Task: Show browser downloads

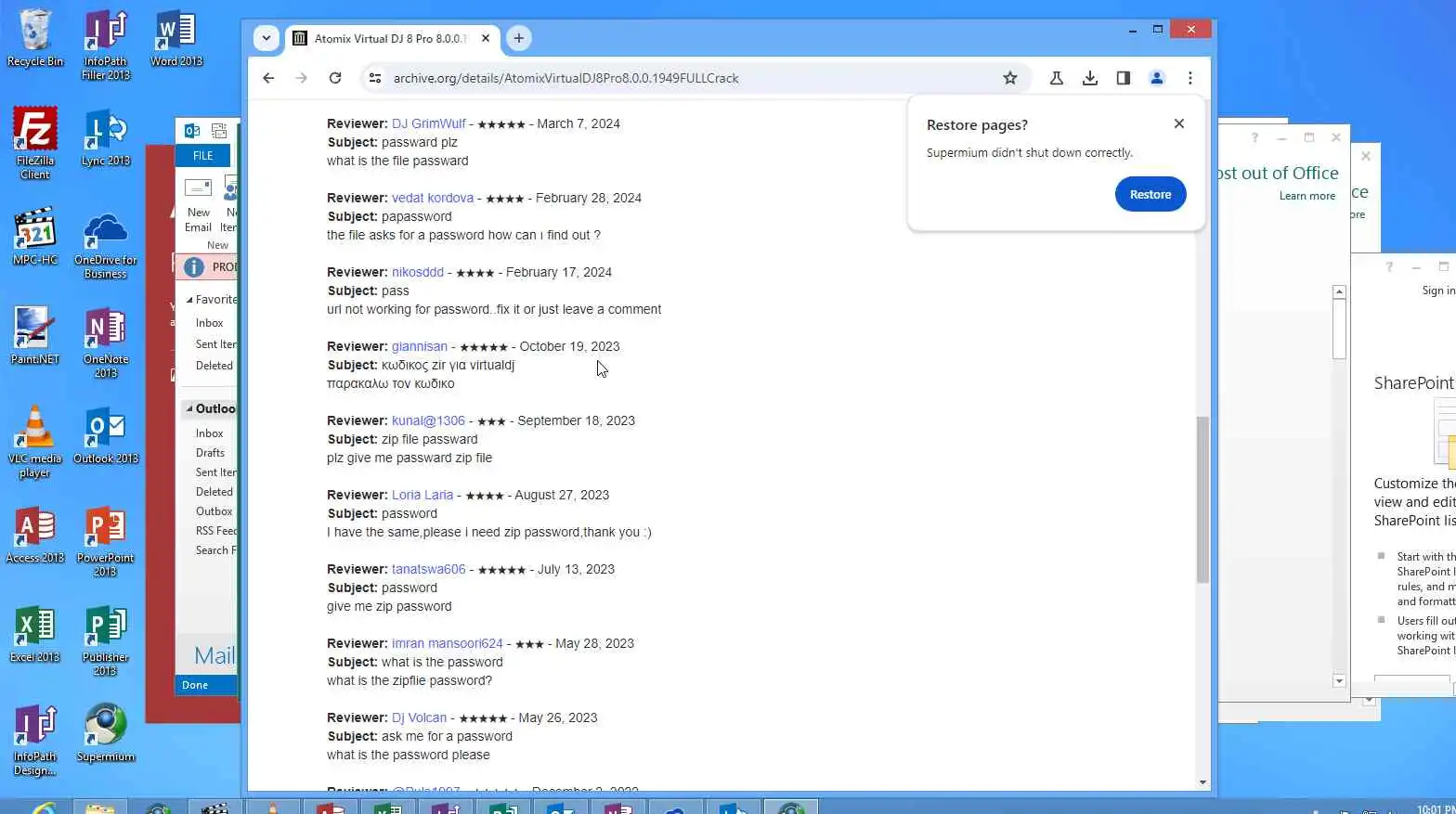Action: pos(1090,78)
